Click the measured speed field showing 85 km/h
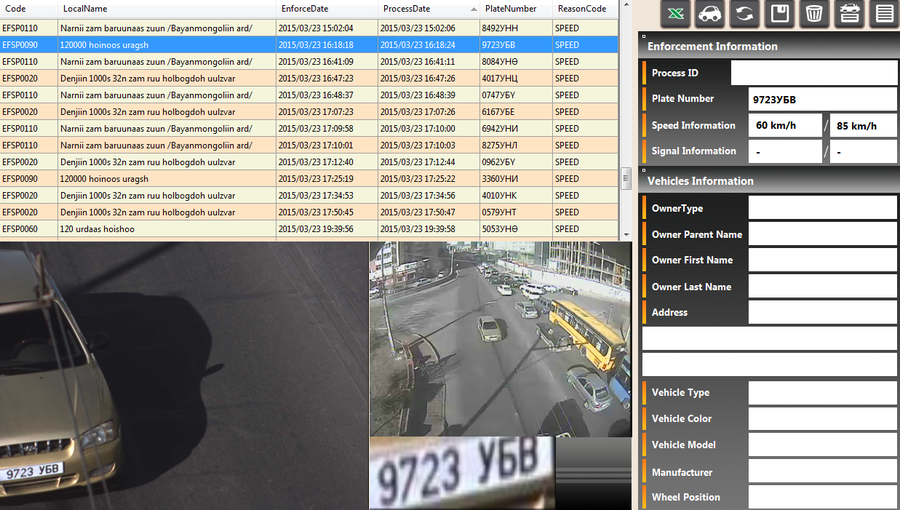This screenshot has height=510, width=900. coord(863,125)
